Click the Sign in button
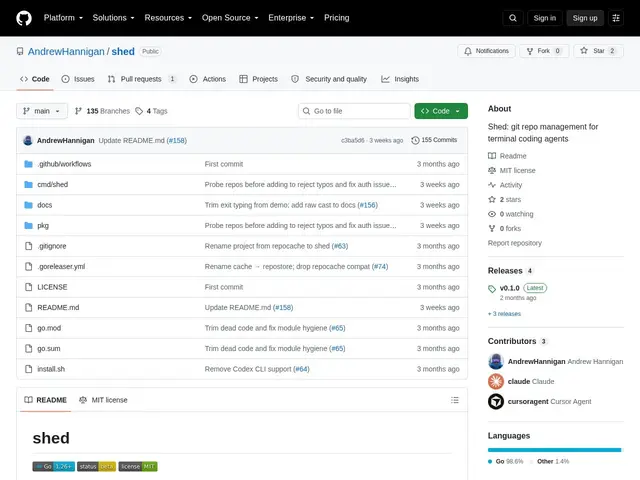Screen dimensions: 640x480 click(544, 18)
